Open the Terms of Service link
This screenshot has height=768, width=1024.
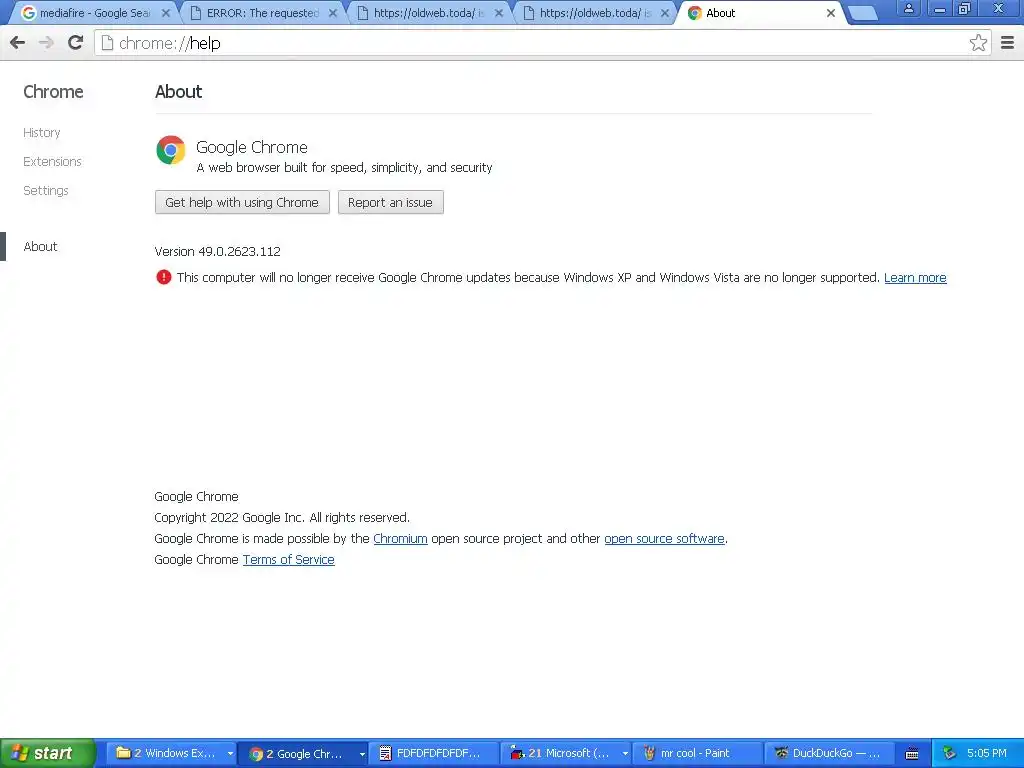tap(289, 560)
